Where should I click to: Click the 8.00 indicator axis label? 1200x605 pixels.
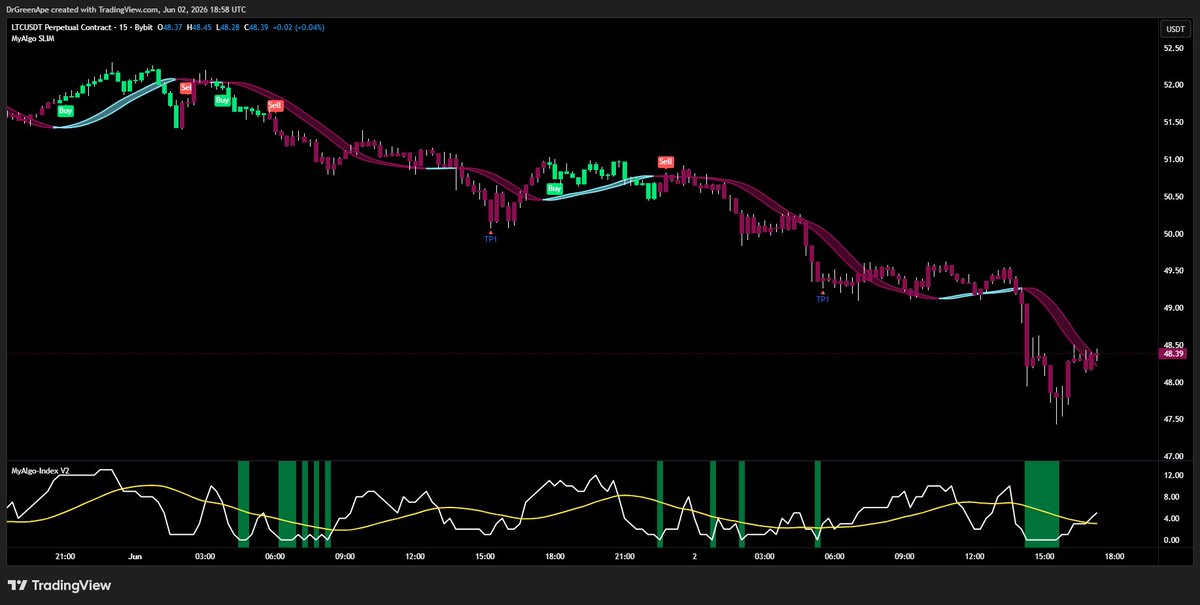coord(1174,498)
